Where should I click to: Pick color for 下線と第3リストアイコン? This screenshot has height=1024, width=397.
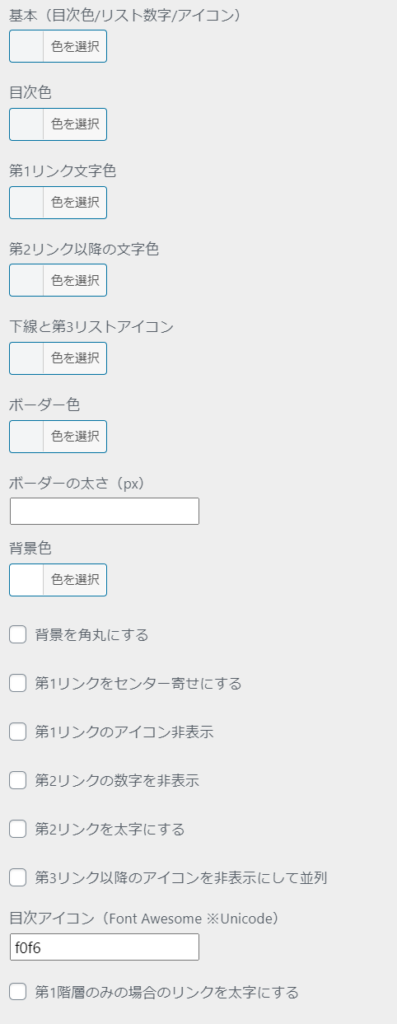[x=58, y=358]
